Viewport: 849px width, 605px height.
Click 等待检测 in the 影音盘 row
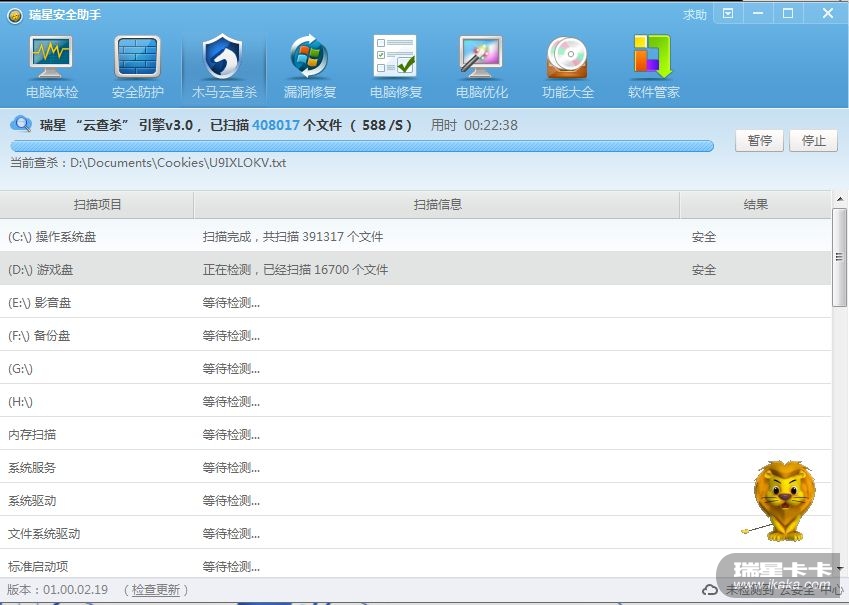click(x=231, y=303)
